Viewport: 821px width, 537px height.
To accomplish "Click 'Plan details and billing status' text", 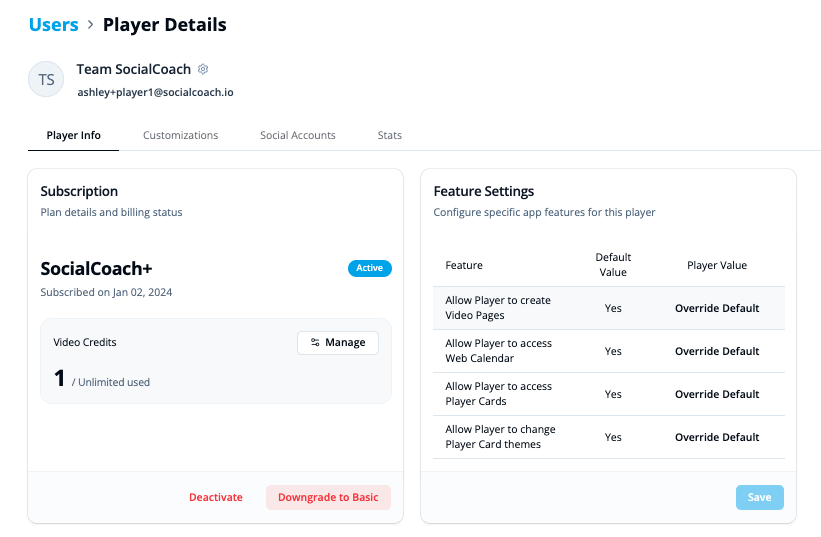I will [112, 212].
